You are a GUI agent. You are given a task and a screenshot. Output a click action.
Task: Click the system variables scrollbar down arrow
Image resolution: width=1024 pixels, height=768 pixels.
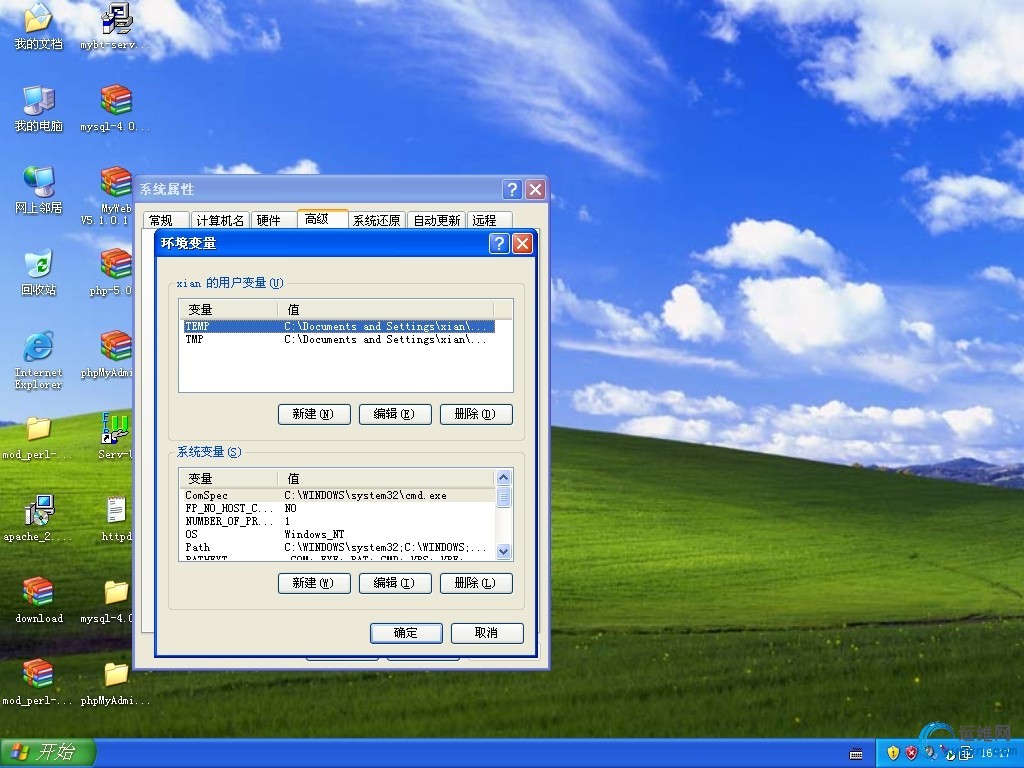click(504, 552)
